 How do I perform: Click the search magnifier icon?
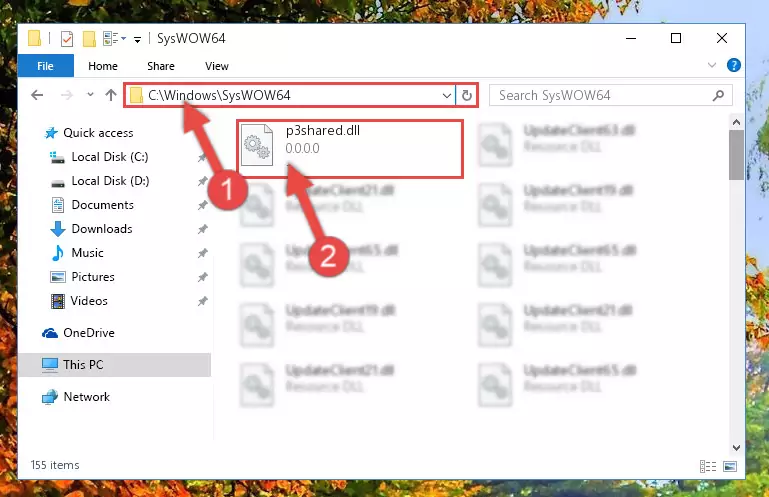pyautogui.click(x=718, y=95)
